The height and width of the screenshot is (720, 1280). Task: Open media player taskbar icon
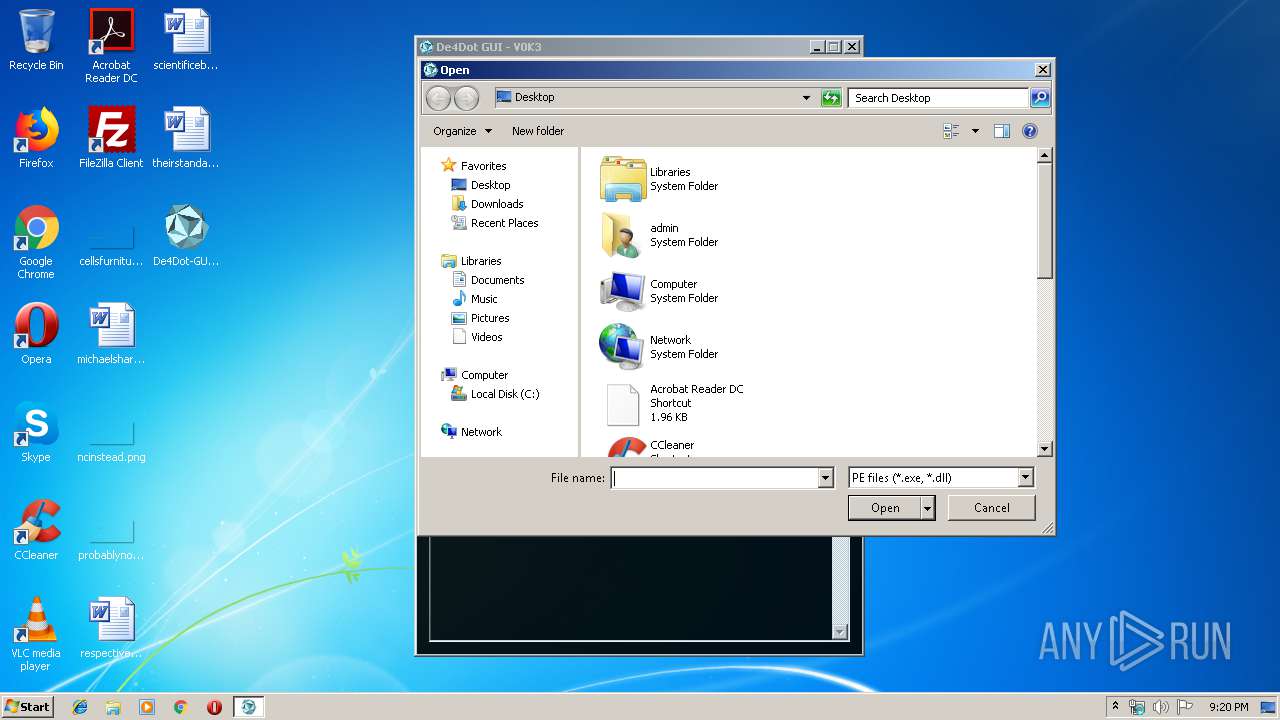click(147, 707)
